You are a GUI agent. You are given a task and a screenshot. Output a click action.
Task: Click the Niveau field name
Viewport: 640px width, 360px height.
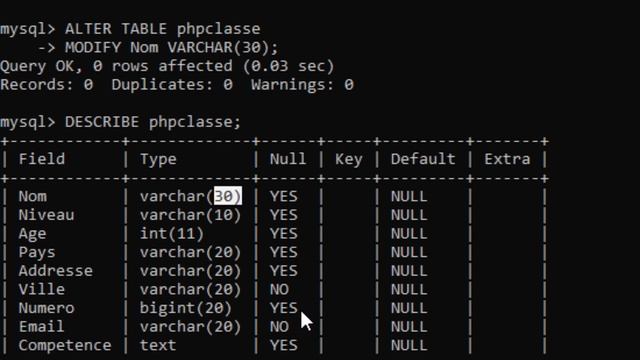[46, 215]
